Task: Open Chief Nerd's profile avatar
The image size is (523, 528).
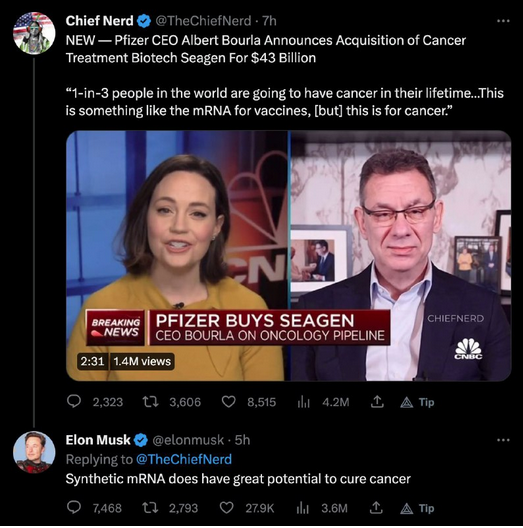Action: point(34,33)
